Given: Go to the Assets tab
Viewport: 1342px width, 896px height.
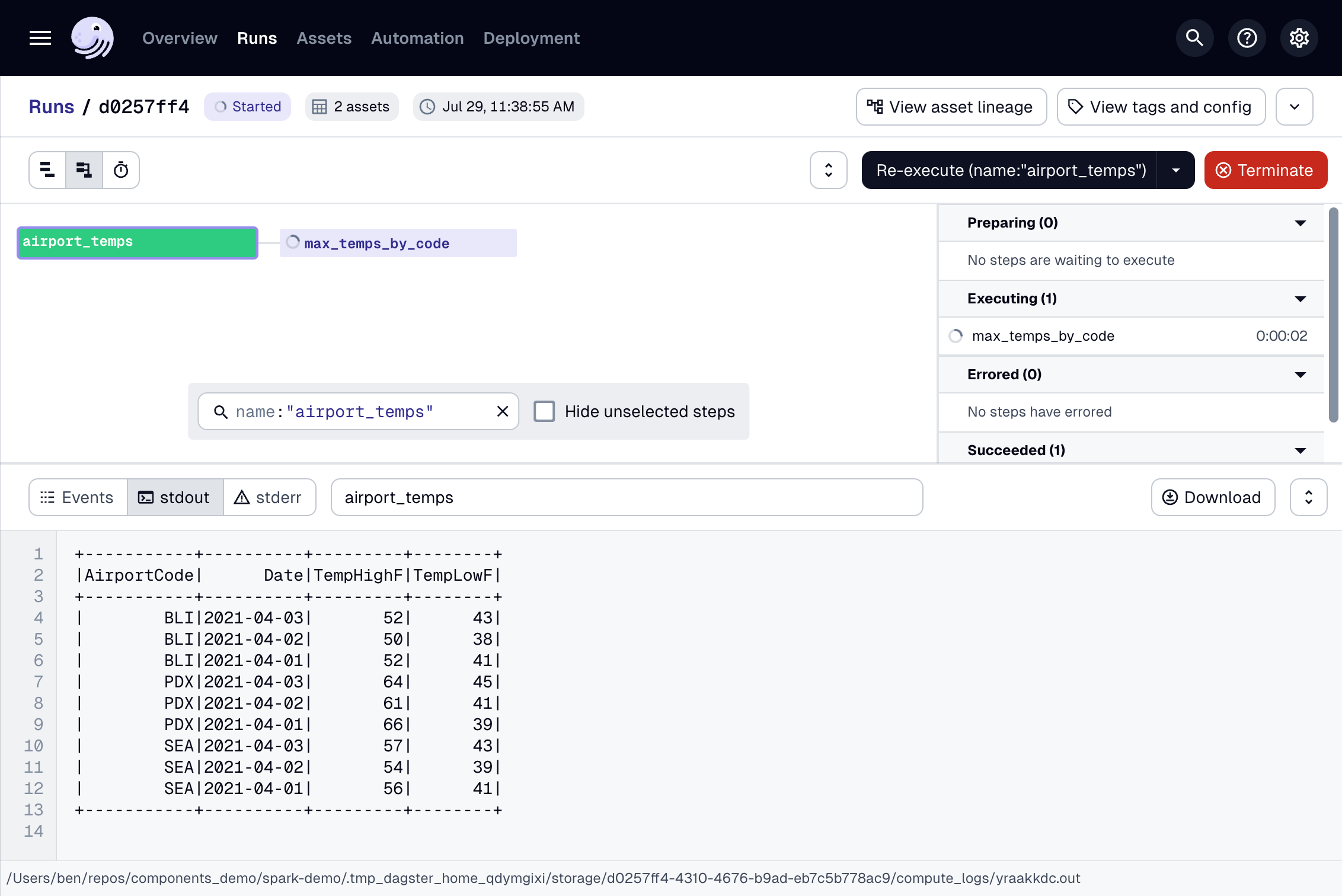Looking at the screenshot, I should [324, 38].
